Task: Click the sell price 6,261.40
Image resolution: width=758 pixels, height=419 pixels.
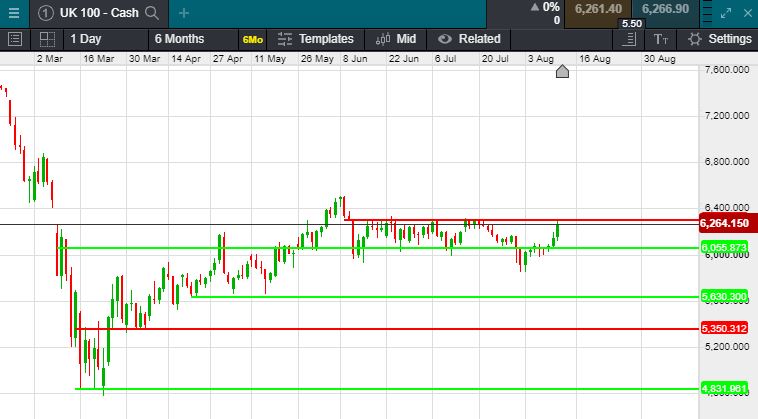Action: point(598,10)
